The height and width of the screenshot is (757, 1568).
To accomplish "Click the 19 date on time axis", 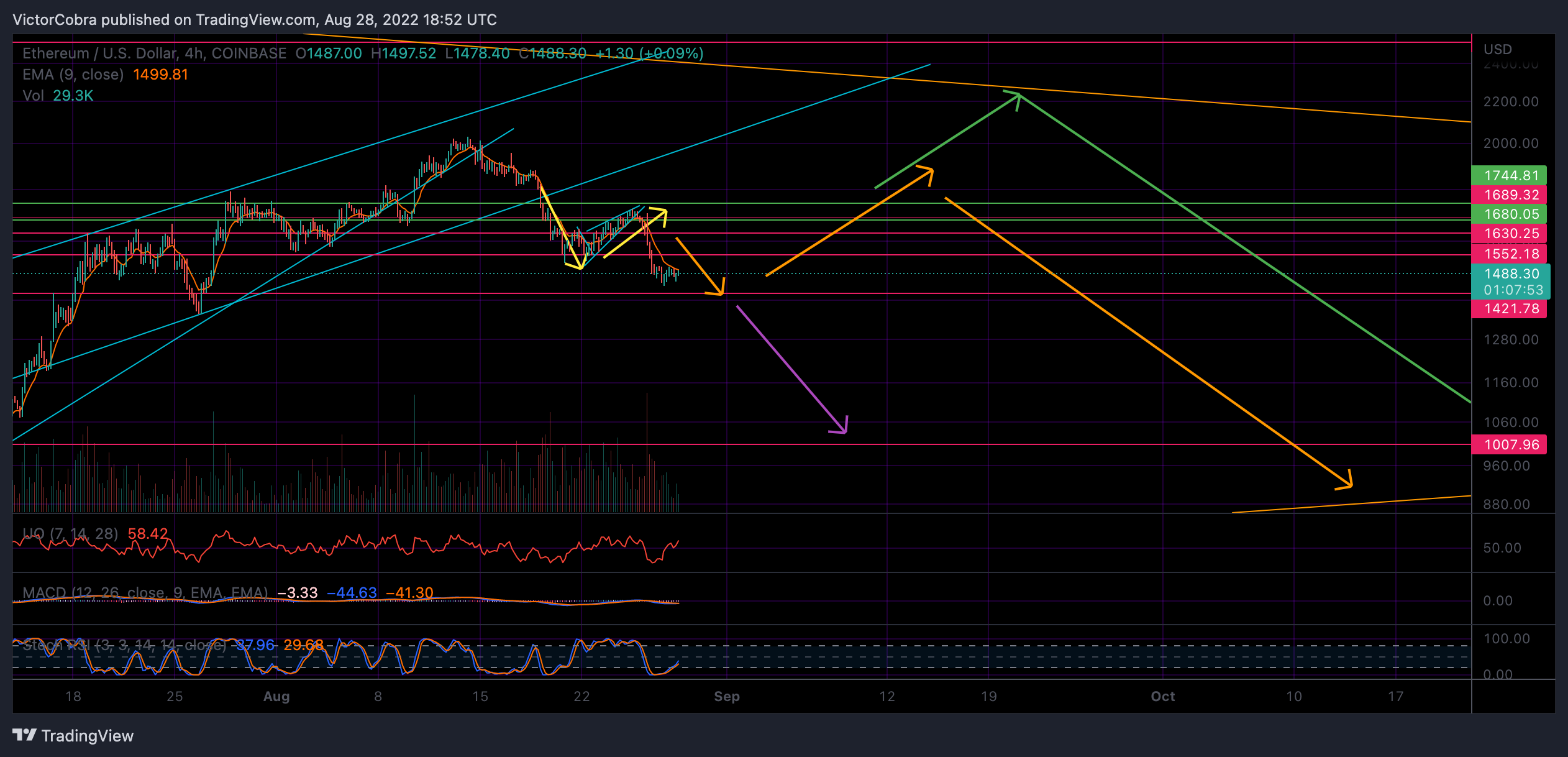I will pos(989,697).
